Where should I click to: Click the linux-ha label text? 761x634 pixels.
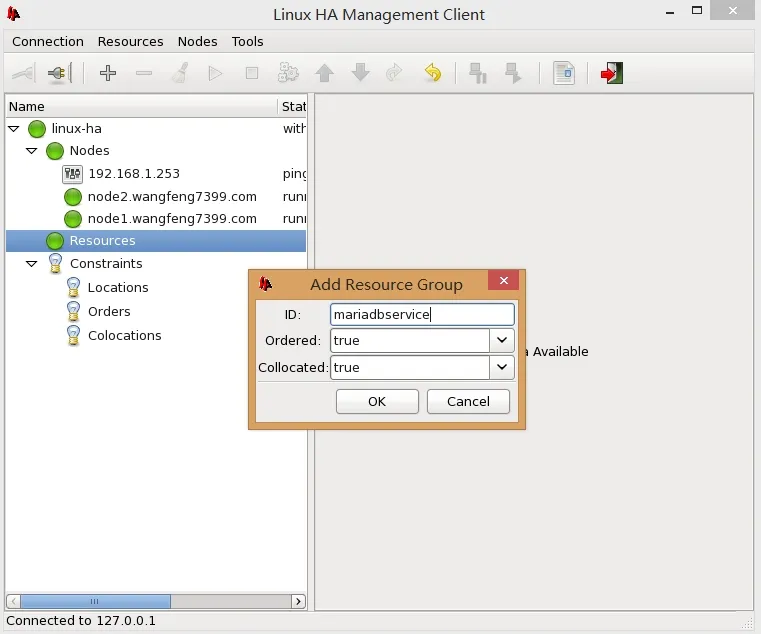click(x=77, y=129)
